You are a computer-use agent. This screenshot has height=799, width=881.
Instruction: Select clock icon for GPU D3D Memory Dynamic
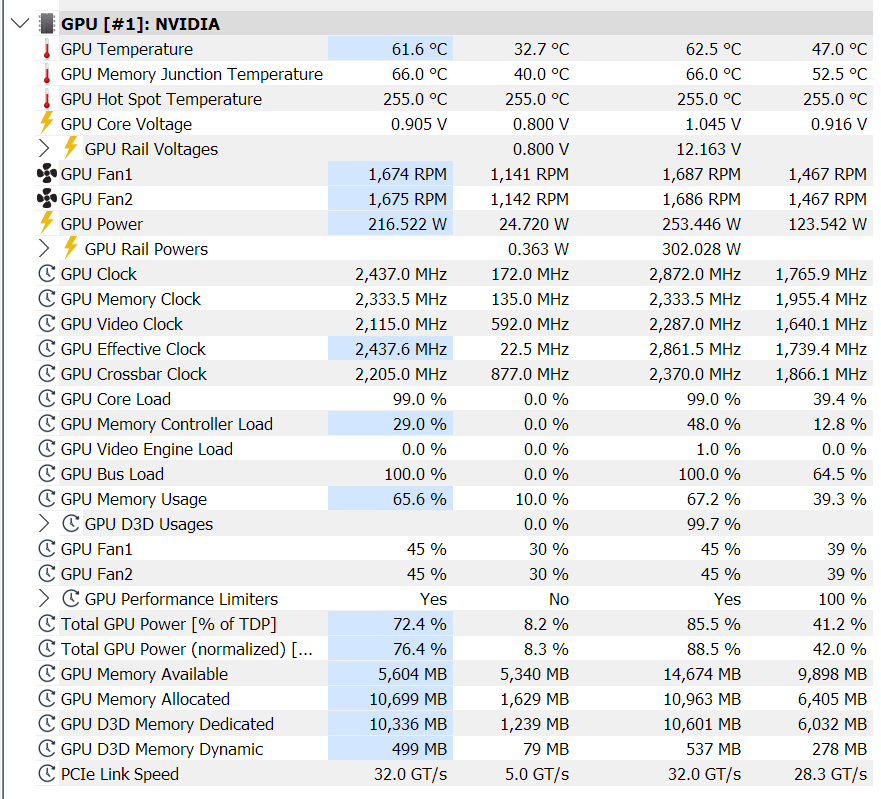pos(47,749)
